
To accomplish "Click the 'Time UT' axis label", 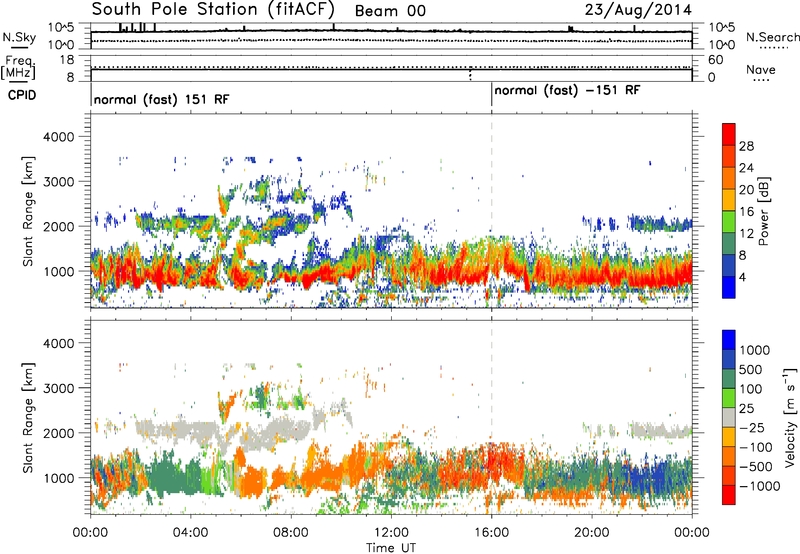I will coord(391,548).
